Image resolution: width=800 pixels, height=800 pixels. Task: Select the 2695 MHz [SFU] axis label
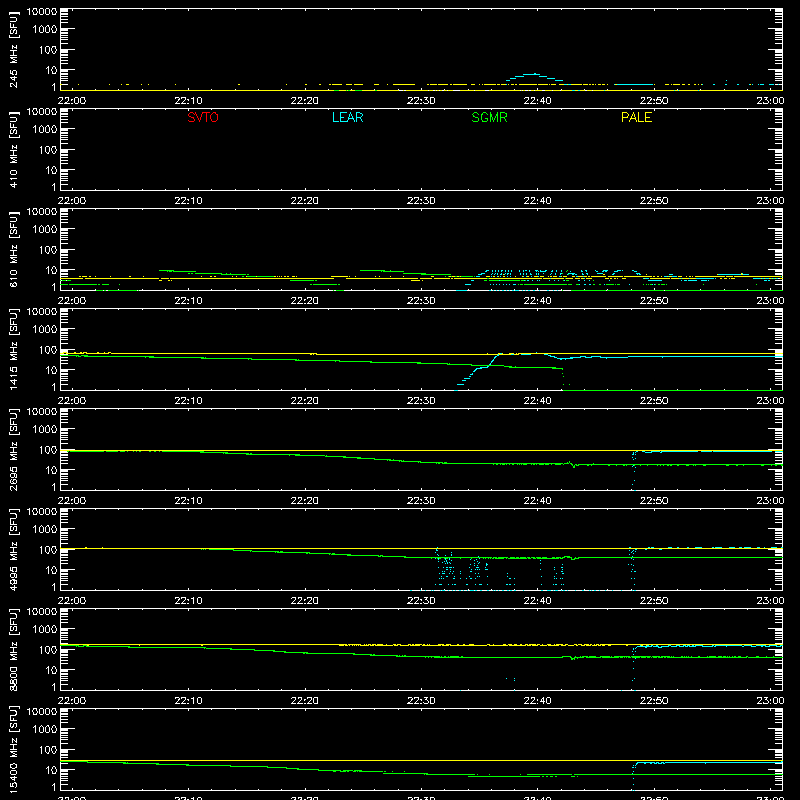[x=13, y=449]
